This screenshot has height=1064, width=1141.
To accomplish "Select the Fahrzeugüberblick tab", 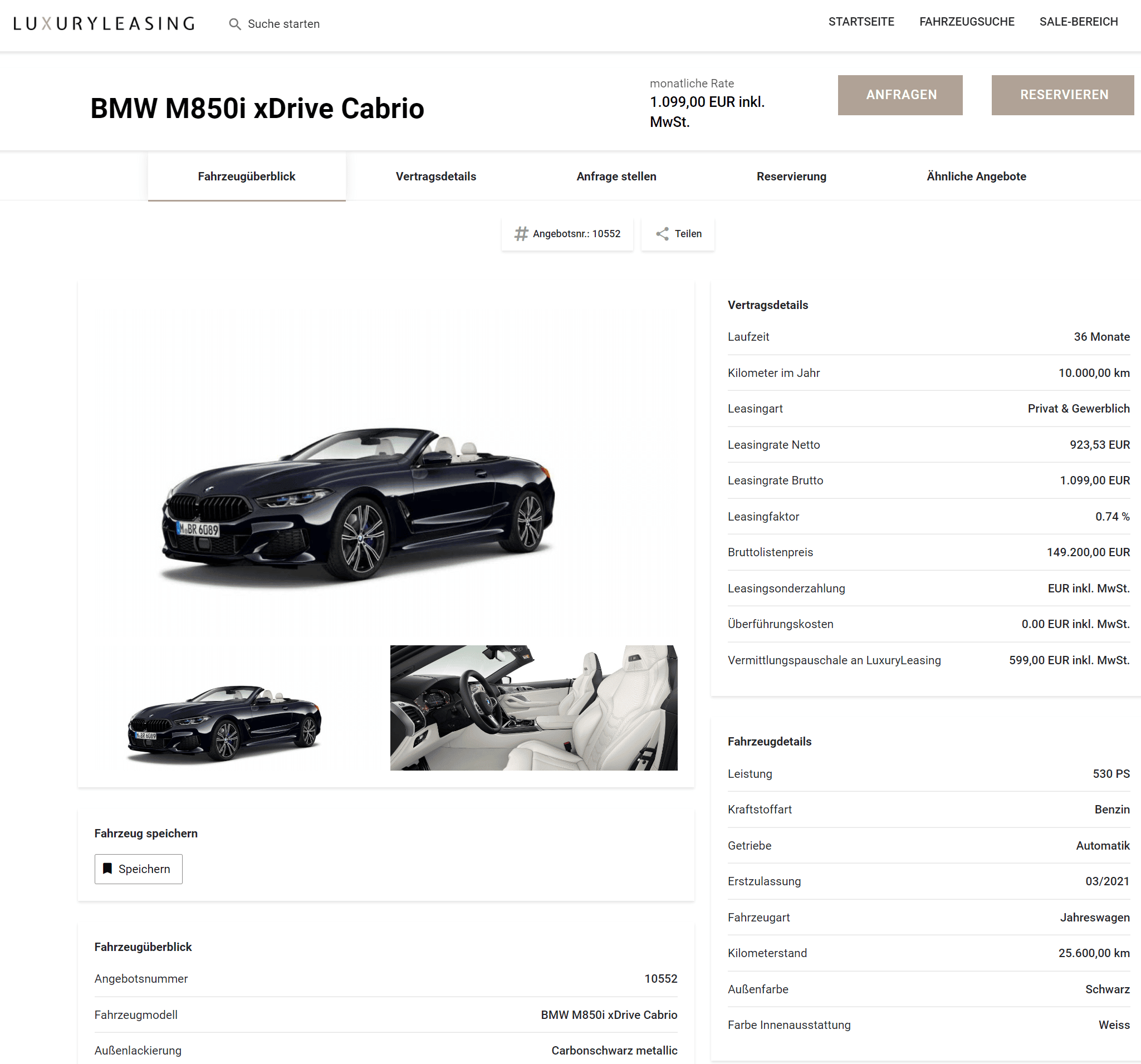I will [247, 176].
